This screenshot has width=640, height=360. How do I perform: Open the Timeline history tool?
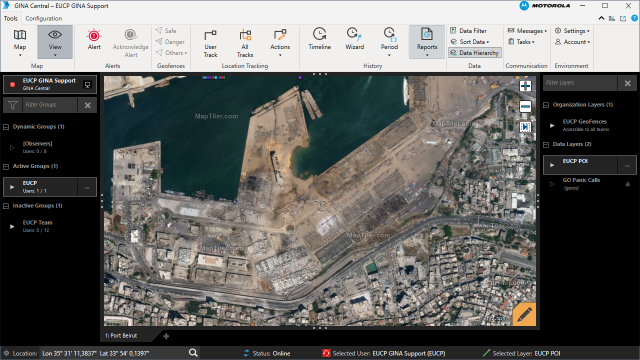tap(319, 40)
